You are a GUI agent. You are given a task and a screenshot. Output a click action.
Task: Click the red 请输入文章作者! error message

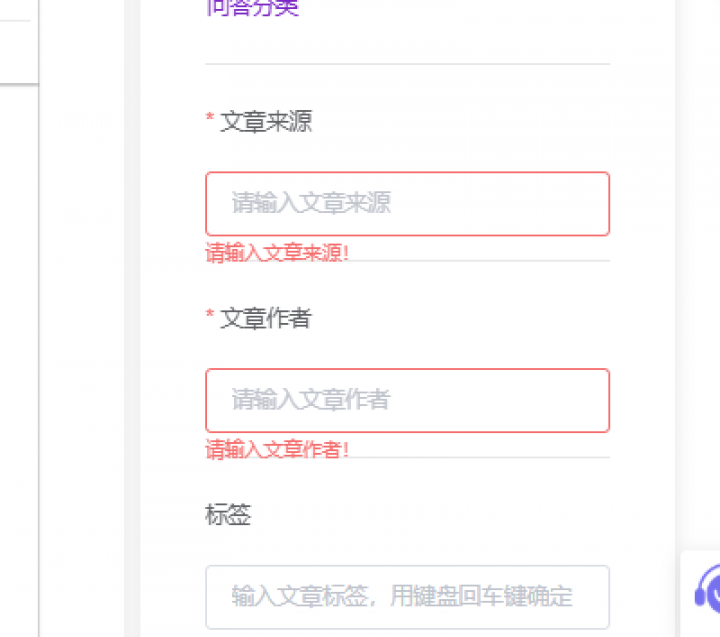(x=277, y=449)
